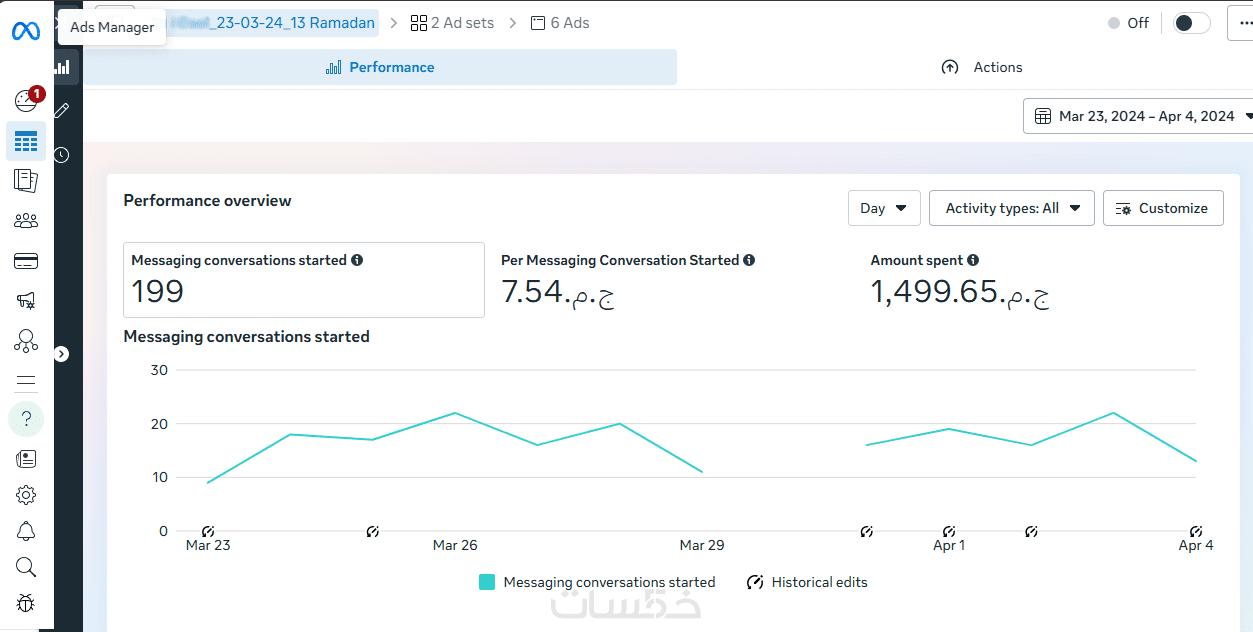This screenshot has height=632, width=1253.
Task: Toggle the Historical edits legend item
Action: [x=808, y=582]
